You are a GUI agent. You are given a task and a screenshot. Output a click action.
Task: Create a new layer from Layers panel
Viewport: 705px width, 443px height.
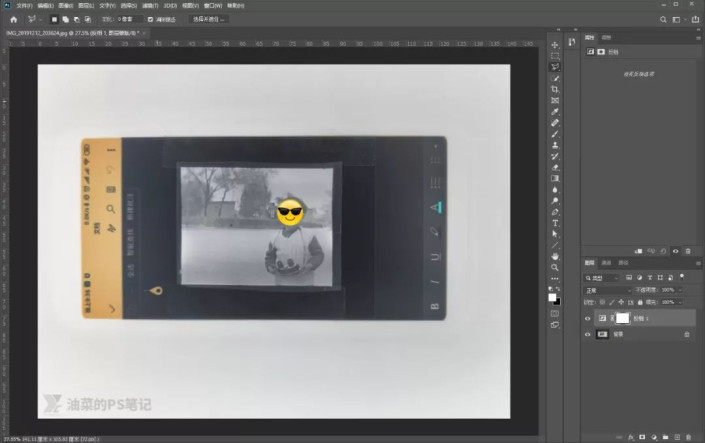click(x=677, y=437)
